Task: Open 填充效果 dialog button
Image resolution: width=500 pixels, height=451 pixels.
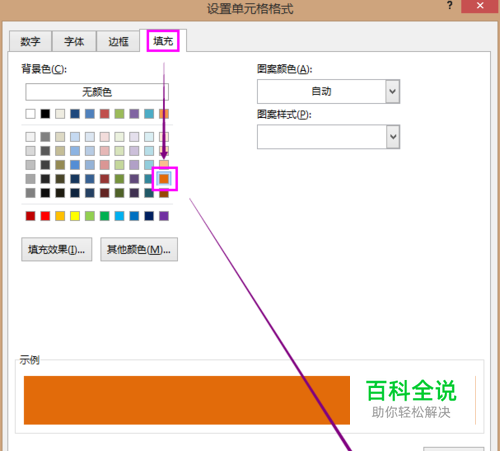Action: click(x=57, y=249)
